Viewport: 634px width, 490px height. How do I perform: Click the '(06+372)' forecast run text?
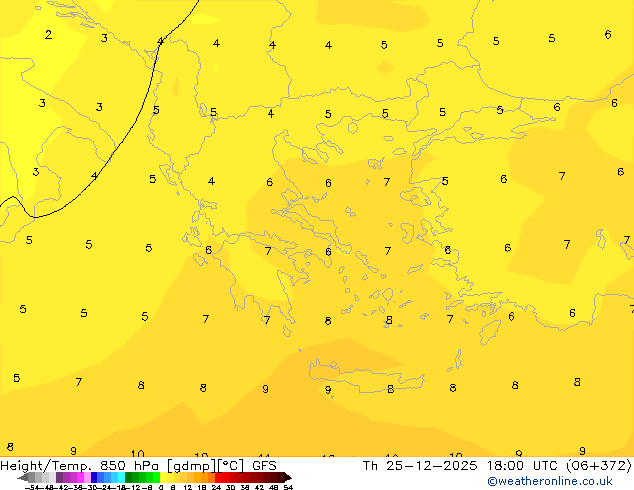coord(599,466)
